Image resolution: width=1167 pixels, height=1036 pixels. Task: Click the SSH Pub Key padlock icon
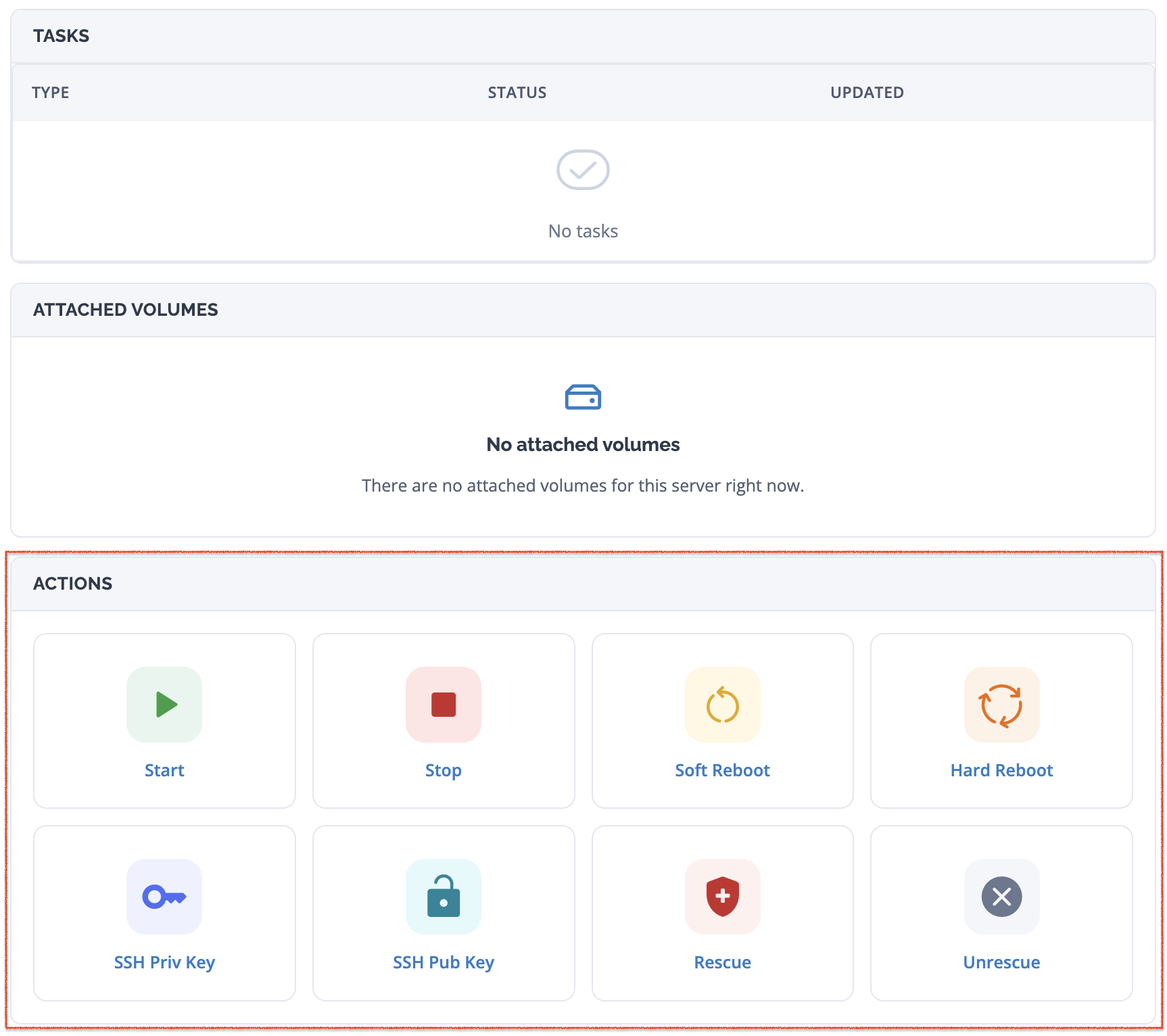click(444, 897)
